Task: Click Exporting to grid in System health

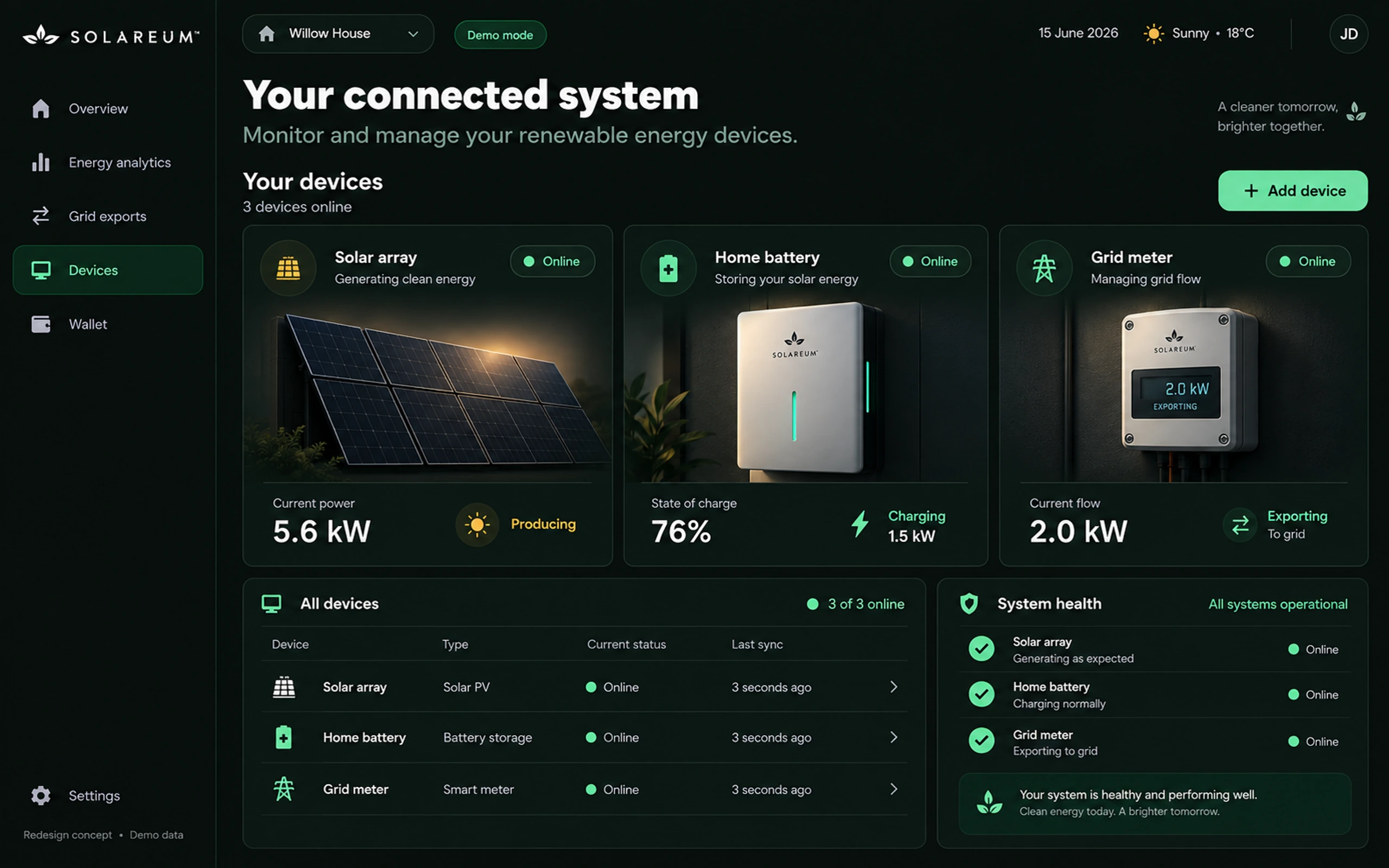Action: (x=1055, y=751)
